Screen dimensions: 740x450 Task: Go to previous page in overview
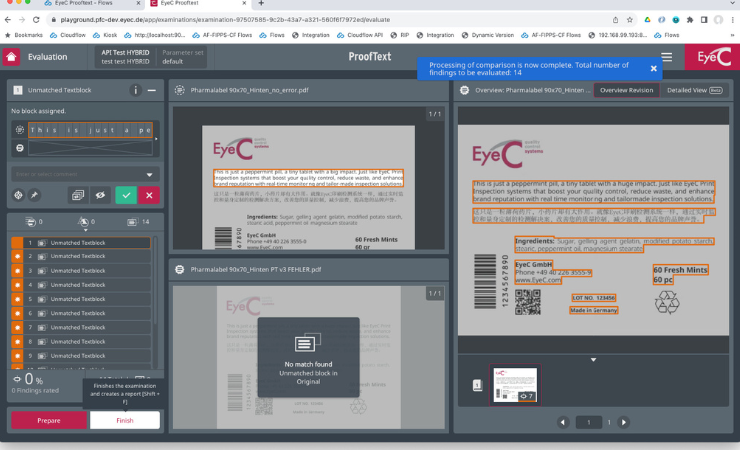pos(563,422)
